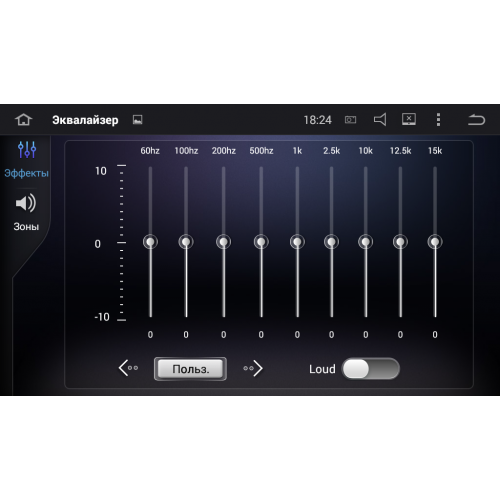Click the 1k band slider handle

coord(297,242)
